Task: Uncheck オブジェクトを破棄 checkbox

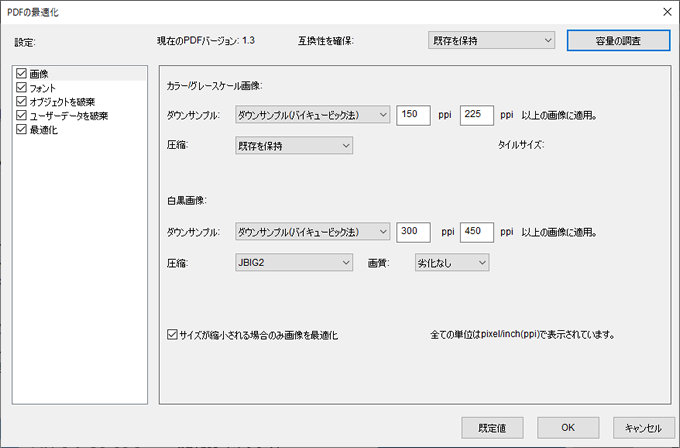Action: click(x=22, y=102)
